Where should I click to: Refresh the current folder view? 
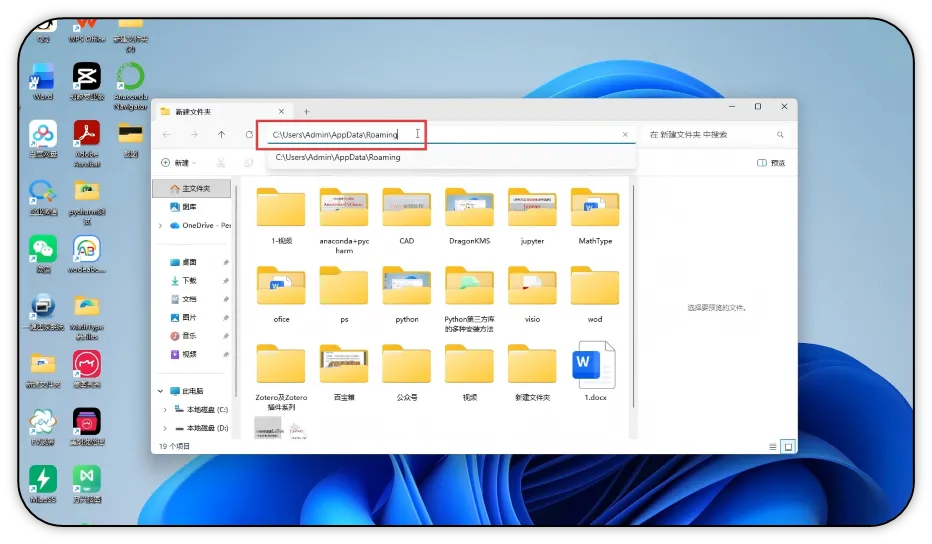249,135
